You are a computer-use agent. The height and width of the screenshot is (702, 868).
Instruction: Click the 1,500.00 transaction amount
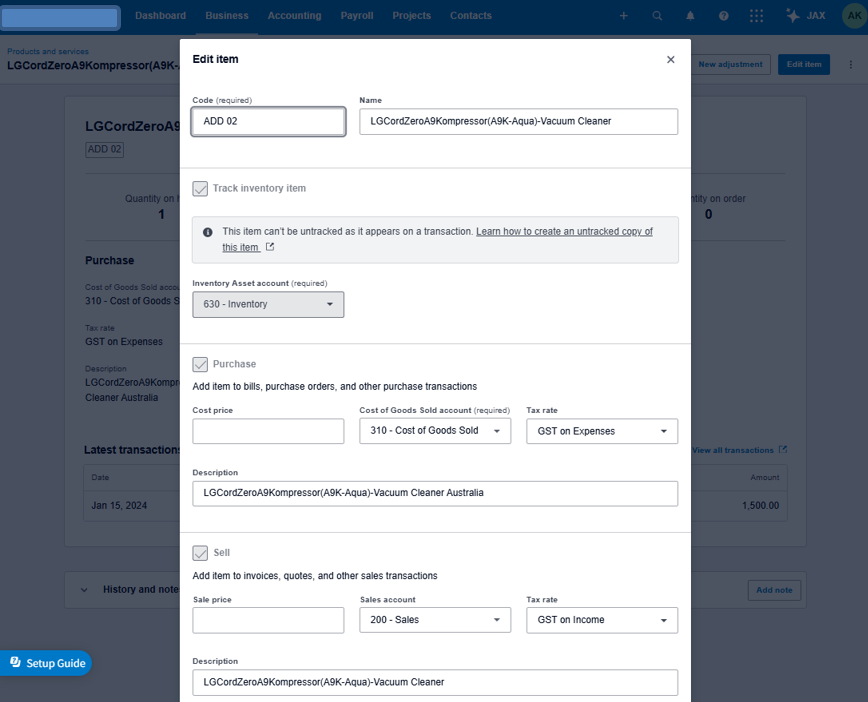[x=761, y=505]
